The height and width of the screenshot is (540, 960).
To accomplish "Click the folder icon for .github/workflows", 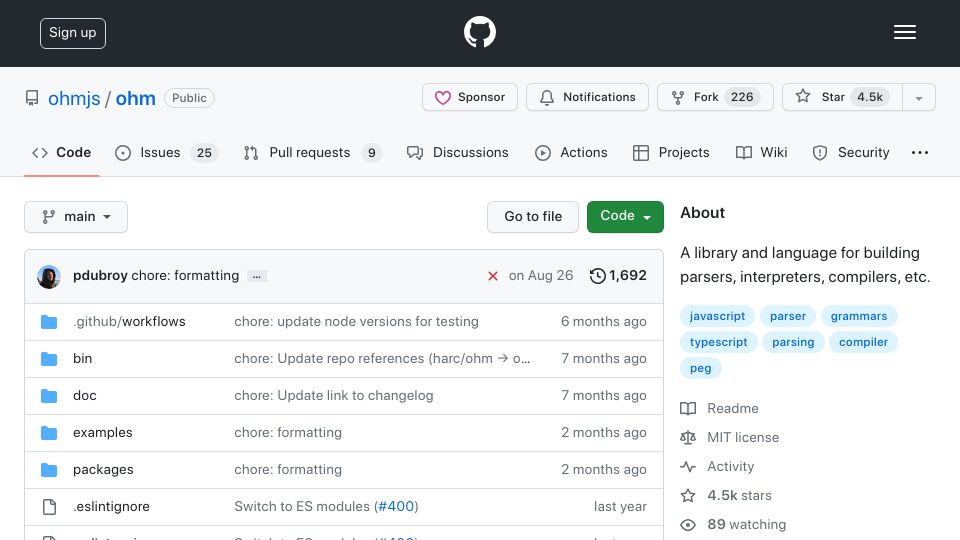I will (49, 322).
